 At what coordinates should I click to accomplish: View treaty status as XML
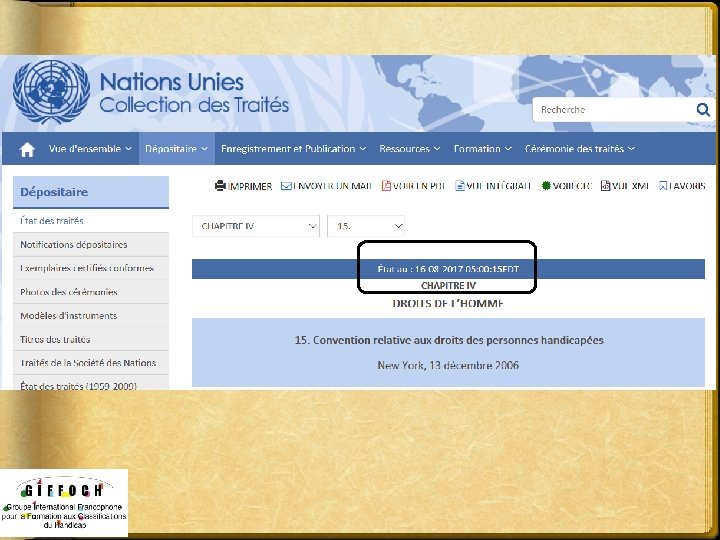[x=624, y=186]
